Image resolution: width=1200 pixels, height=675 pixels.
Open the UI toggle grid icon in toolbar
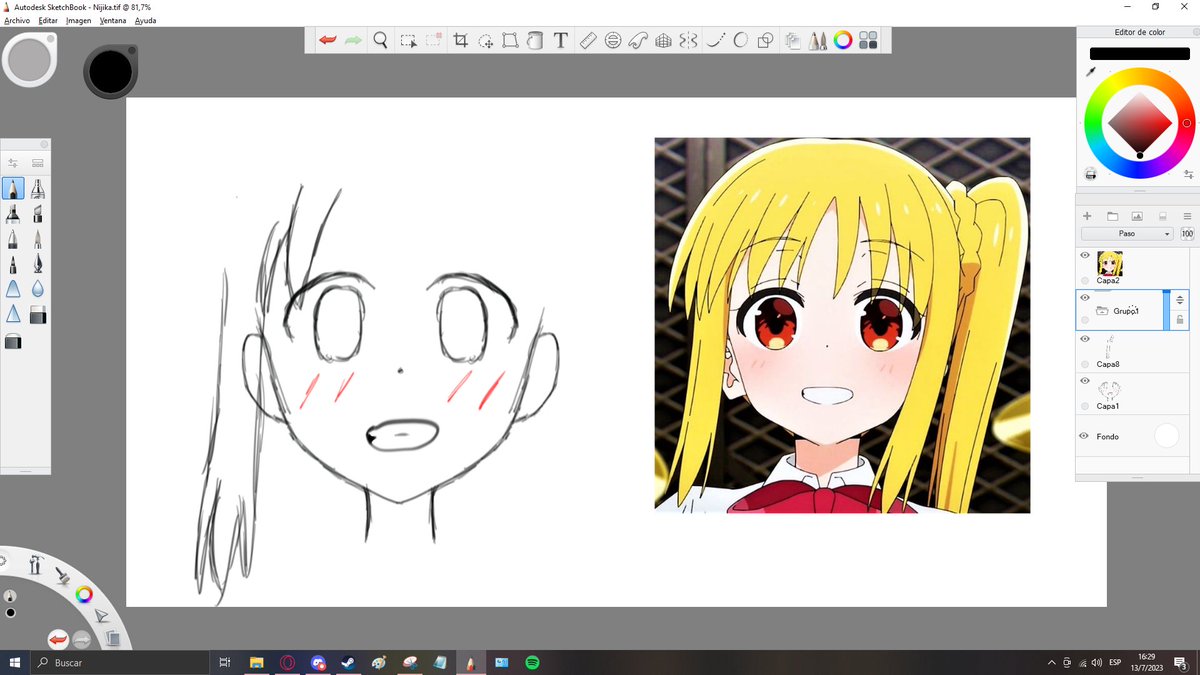[868, 40]
